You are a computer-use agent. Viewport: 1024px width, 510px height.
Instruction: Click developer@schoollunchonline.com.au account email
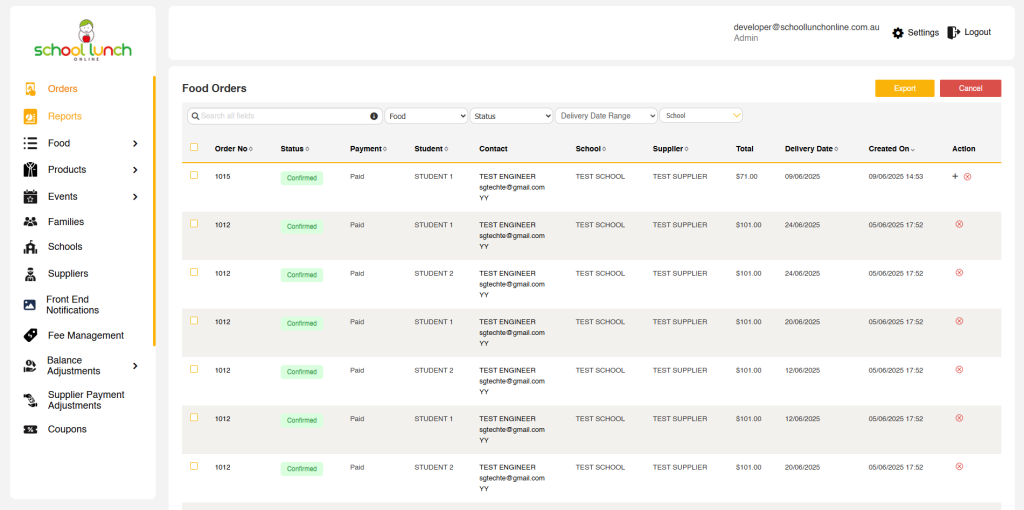807,27
